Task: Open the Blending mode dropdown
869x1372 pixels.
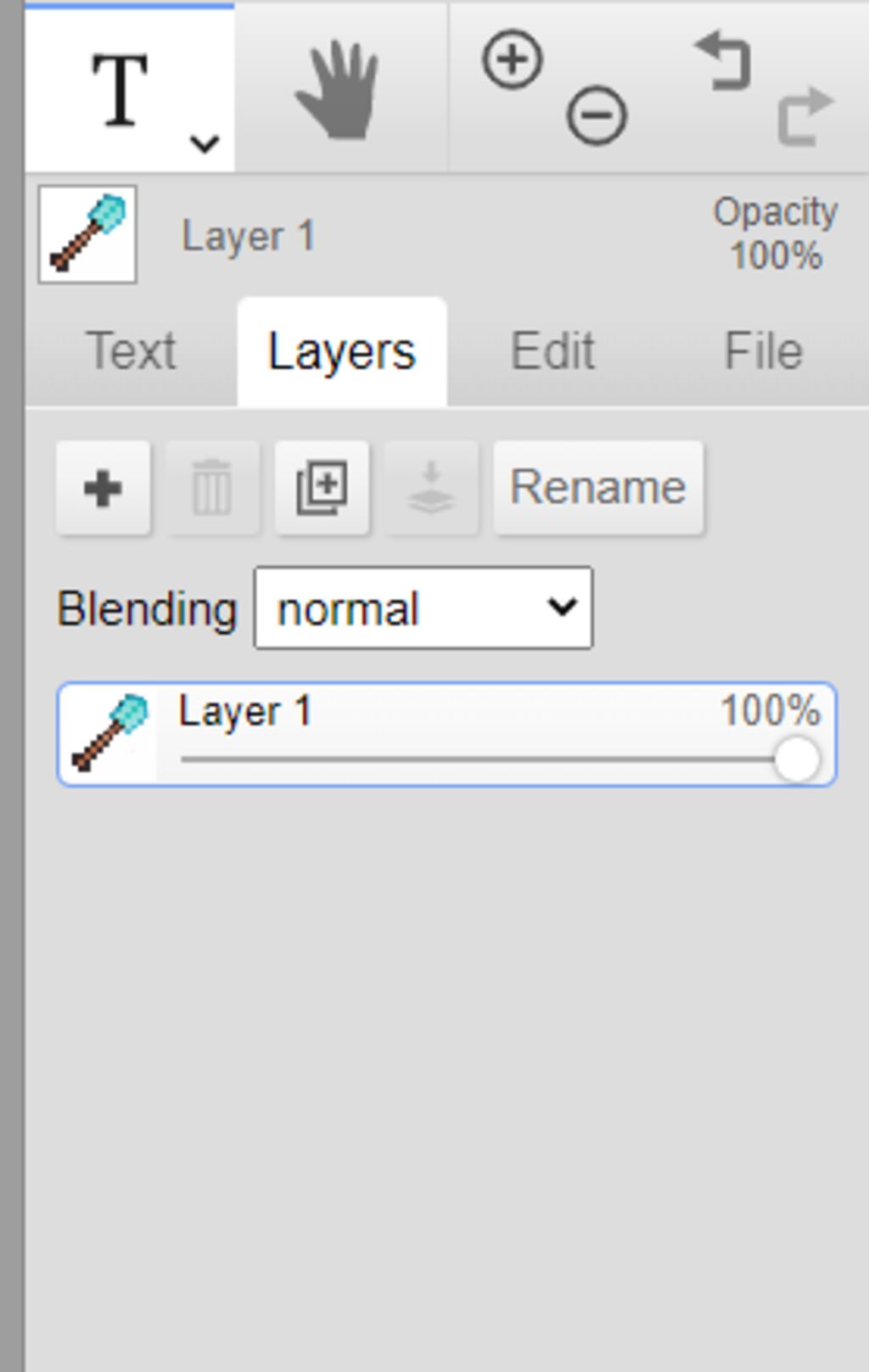Action: [423, 608]
